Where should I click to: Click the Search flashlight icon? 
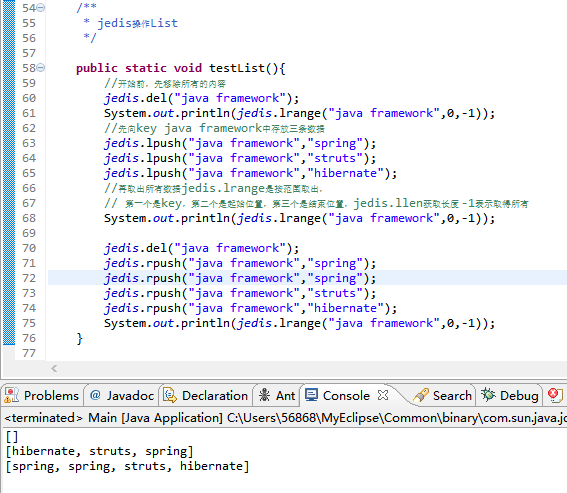[421, 395]
